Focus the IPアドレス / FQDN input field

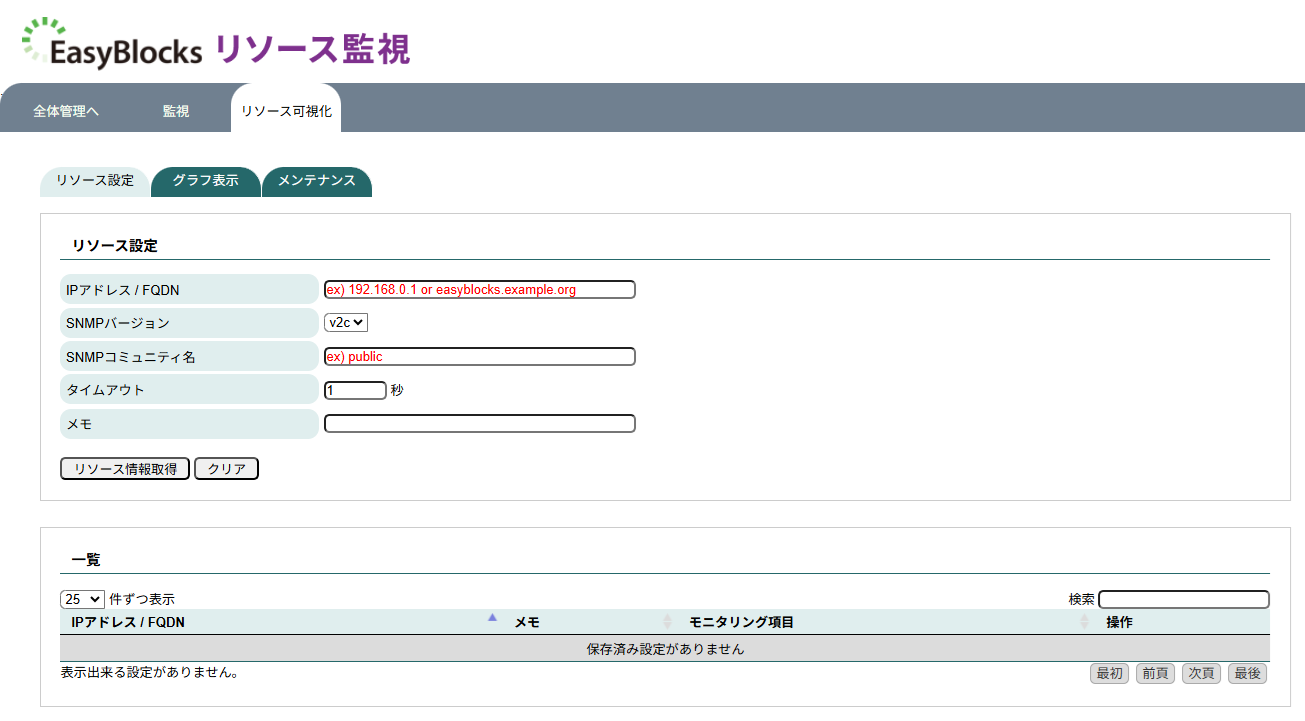point(479,290)
